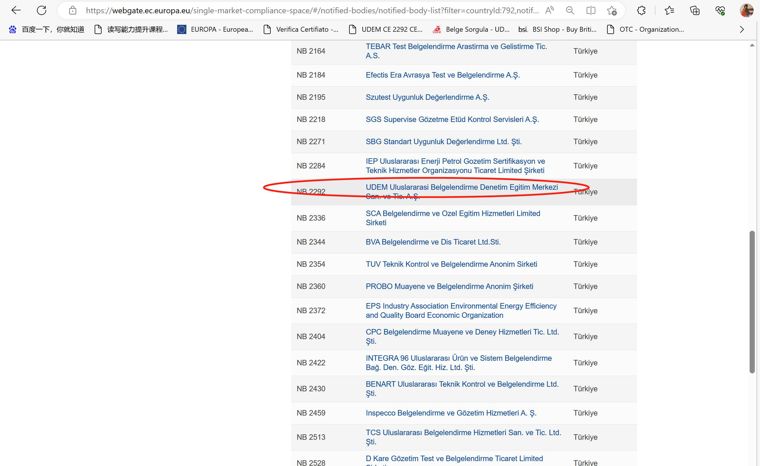Select the NB 2284 cell

tap(311, 166)
